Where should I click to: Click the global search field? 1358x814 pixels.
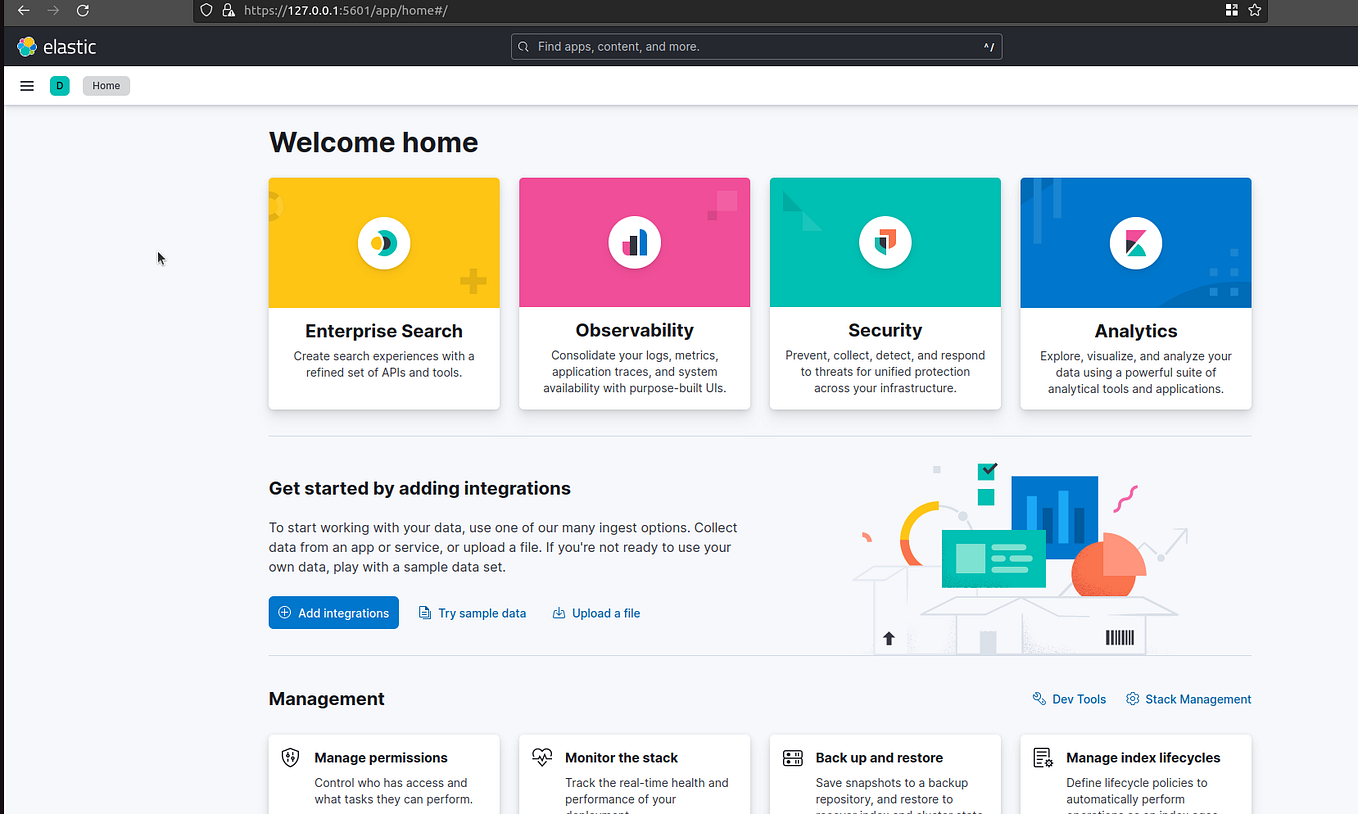[x=756, y=46]
